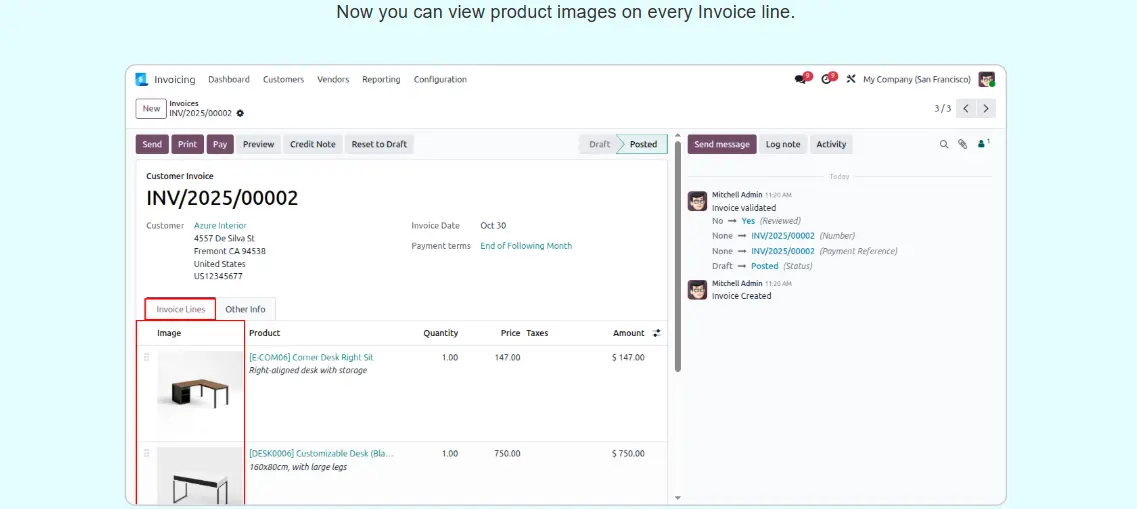Screen dimensions: 1137x509
Task: Click the paperclip attachments icon
Action: [x=963, y=144]
